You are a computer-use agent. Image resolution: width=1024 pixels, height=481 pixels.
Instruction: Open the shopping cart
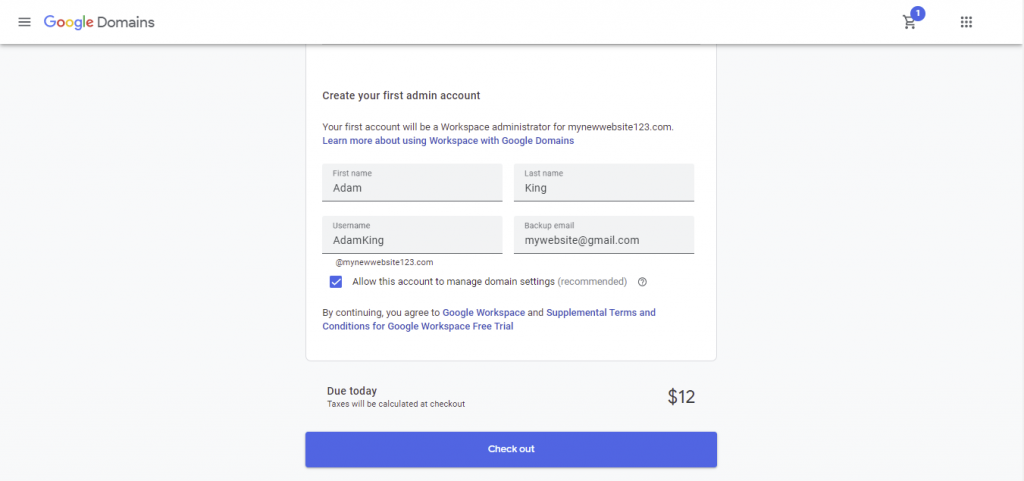(909, 23)
